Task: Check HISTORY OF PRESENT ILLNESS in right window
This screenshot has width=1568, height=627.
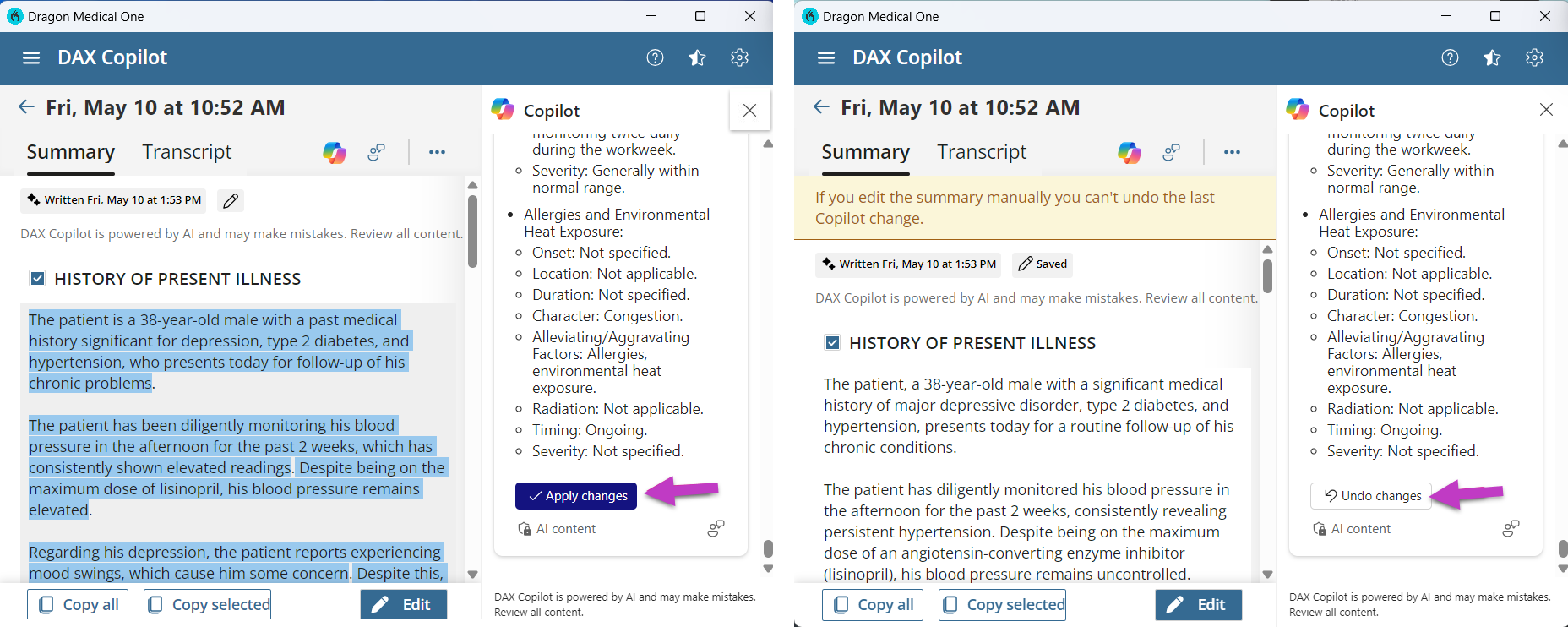Action: click(x=832, y=342)
